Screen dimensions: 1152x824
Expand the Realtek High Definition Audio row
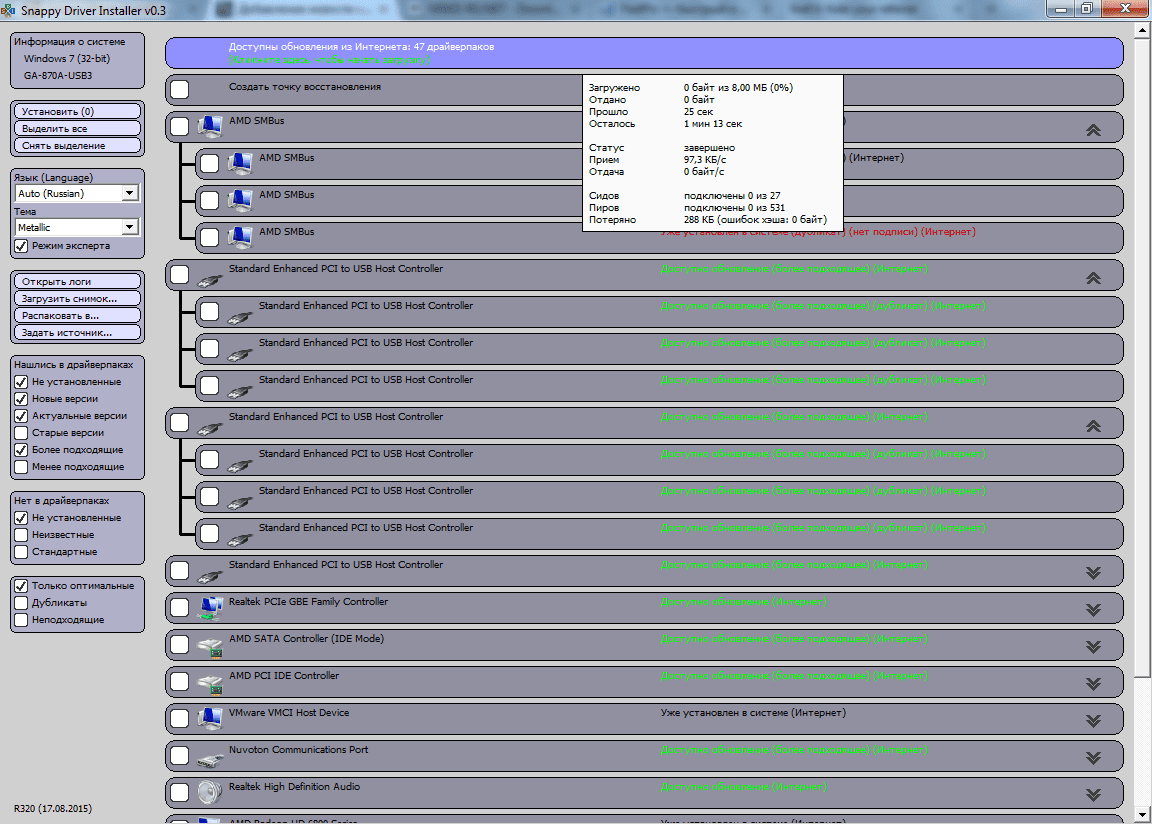click(1093, 795)
